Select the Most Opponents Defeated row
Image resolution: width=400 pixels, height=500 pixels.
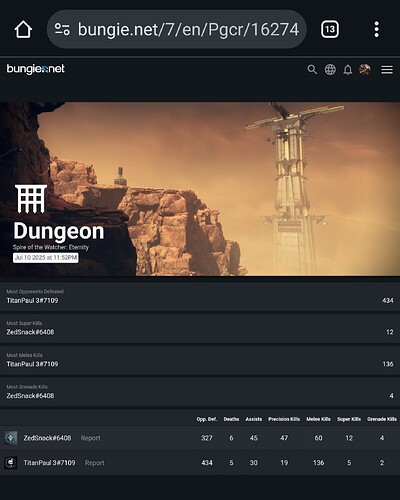pos(200,297)
